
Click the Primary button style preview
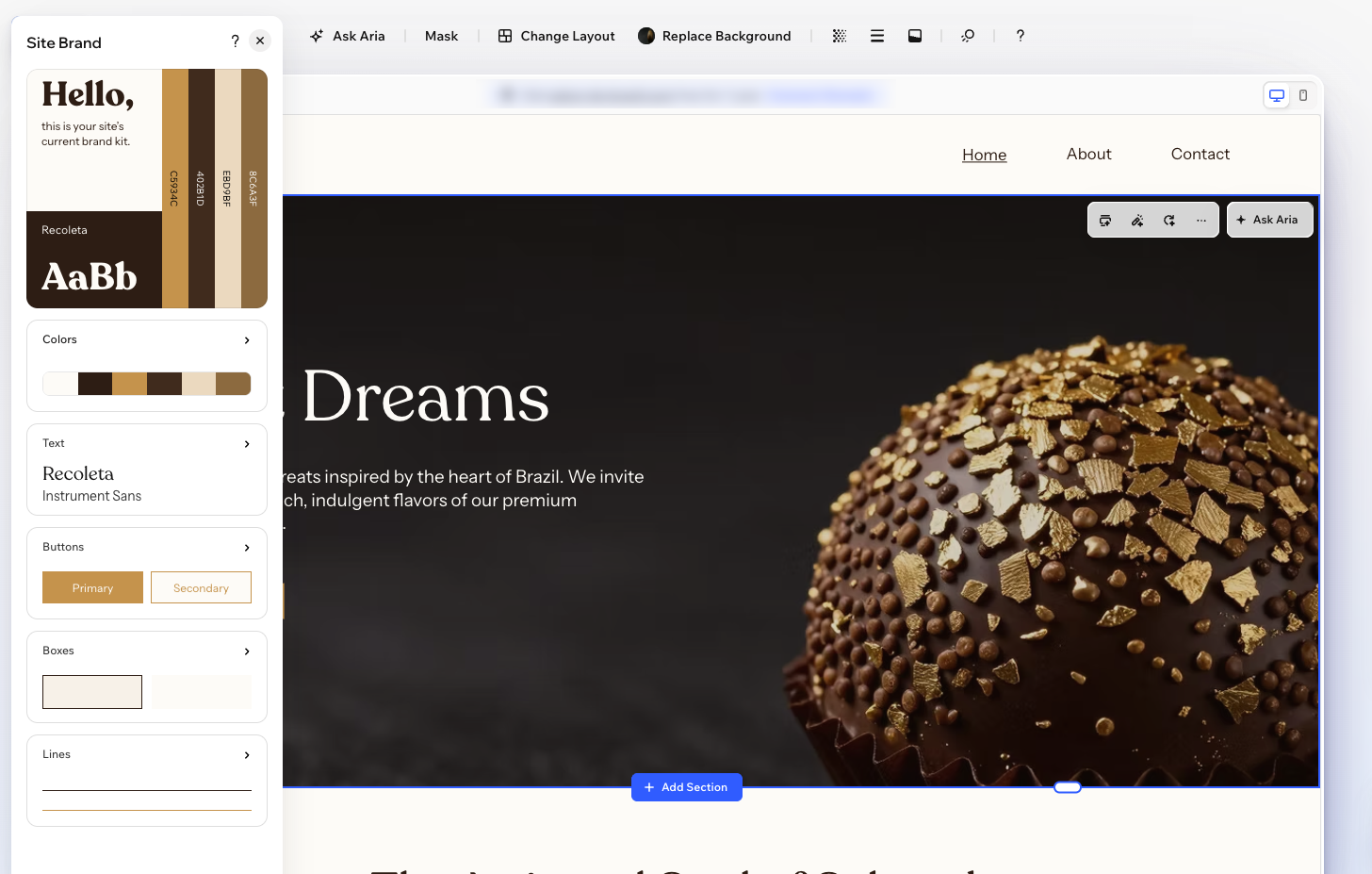tap(92, 587)
